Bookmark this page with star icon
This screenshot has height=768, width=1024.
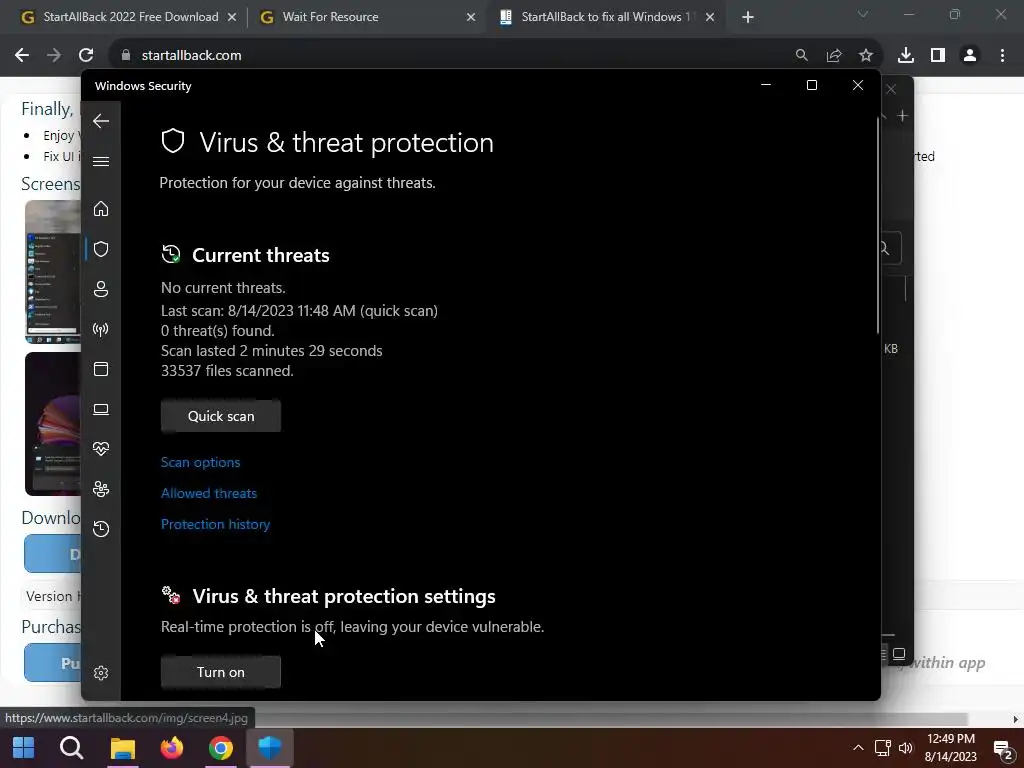(x=866, y=56)
